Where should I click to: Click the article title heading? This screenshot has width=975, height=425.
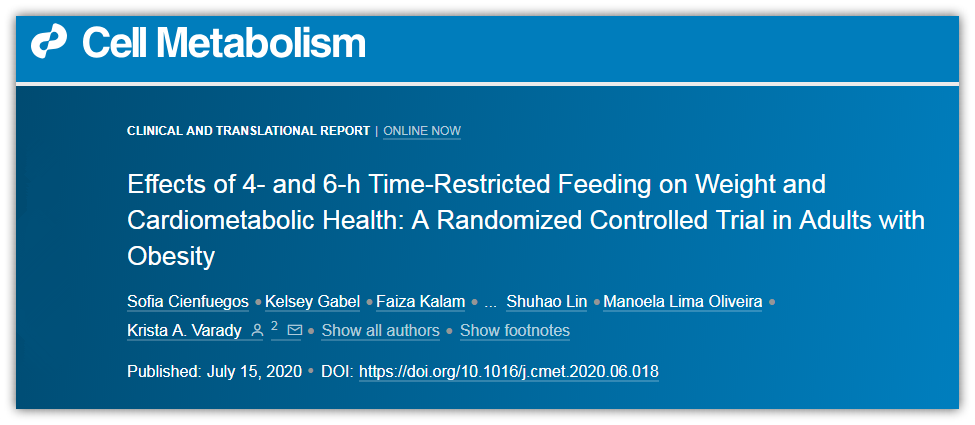pyautogui.click(x=526, y=220)
